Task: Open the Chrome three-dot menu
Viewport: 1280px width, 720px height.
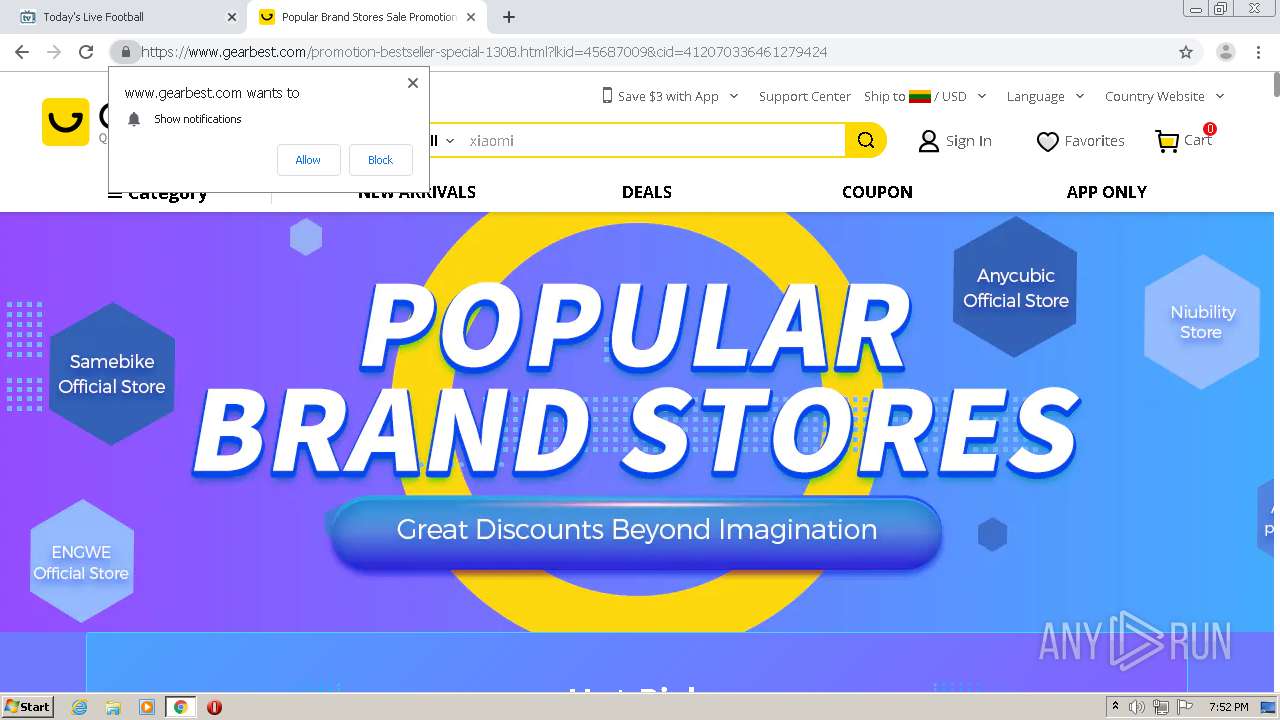Action: [1258, 52]
